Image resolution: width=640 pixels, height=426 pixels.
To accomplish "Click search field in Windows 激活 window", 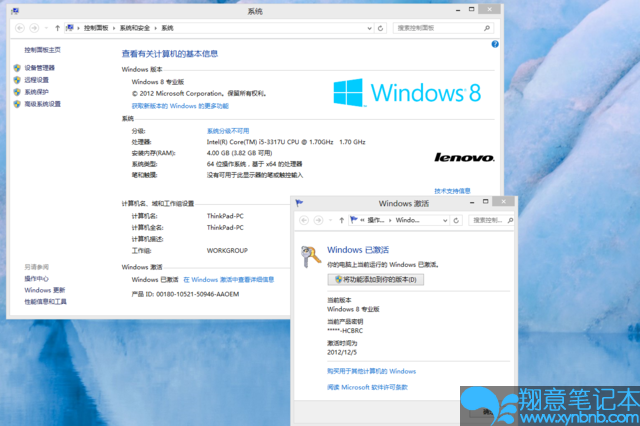I will click(489, 220).
